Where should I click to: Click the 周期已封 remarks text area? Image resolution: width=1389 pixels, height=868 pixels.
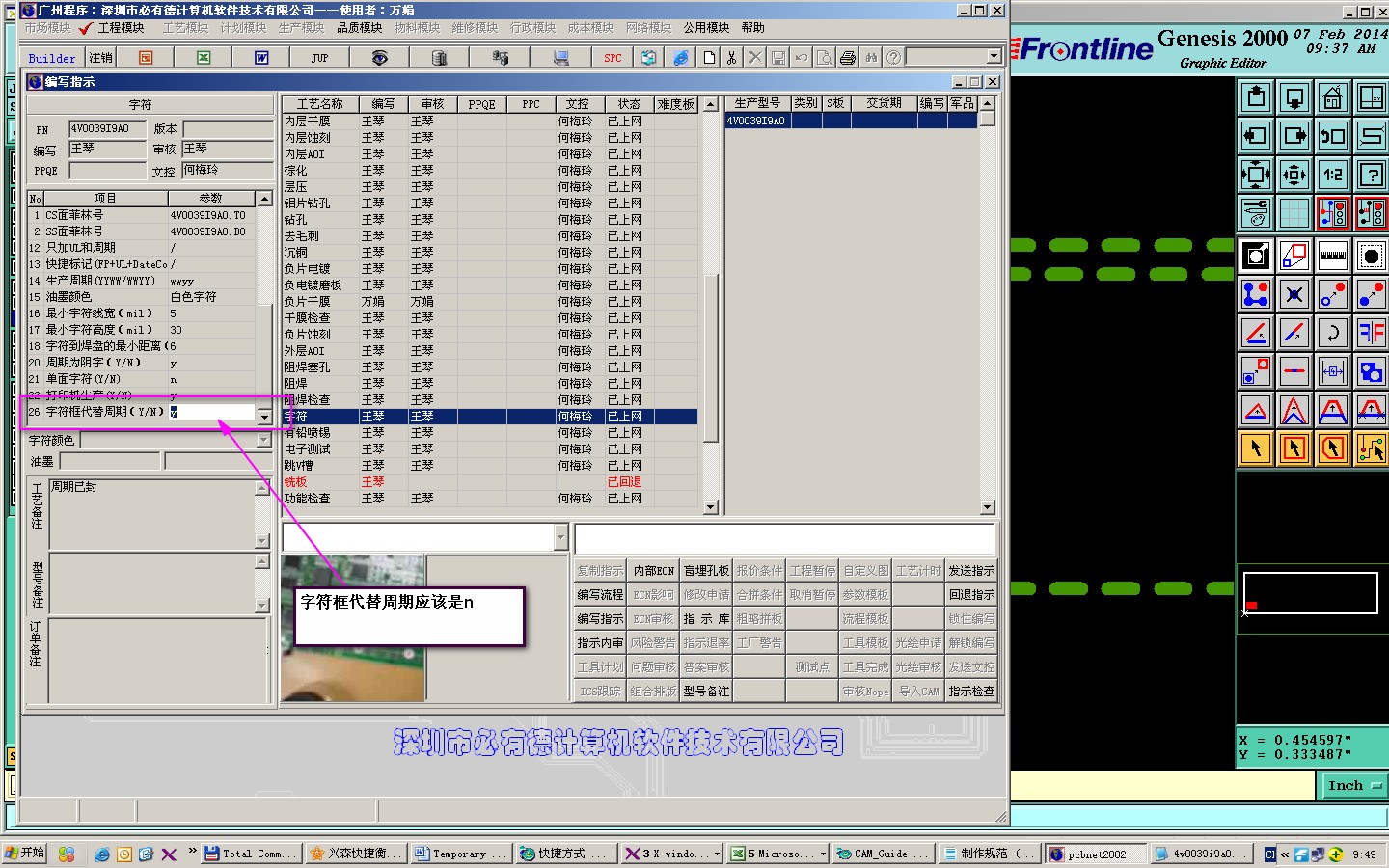[x=151, y=514]
